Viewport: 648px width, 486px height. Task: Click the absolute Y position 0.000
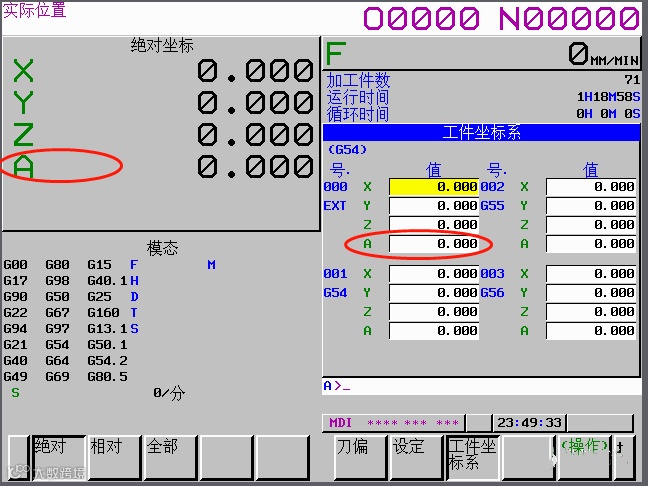pyautogui.click(x=255, y=102)
